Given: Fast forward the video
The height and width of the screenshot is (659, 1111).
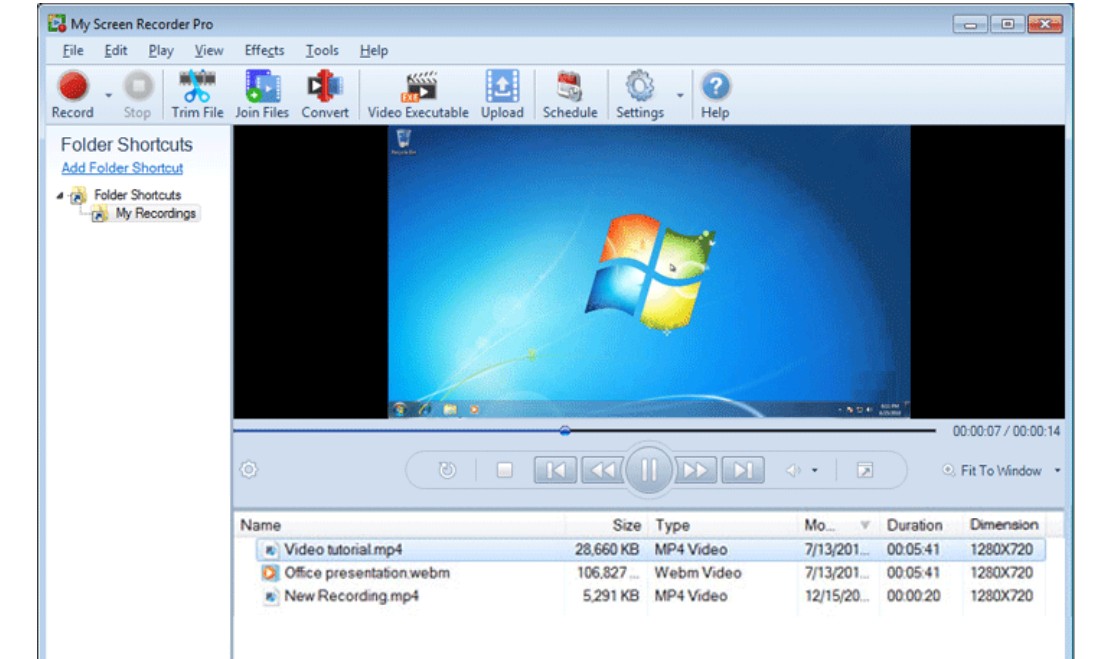Looking at the screenshot, I should (695, 470).
